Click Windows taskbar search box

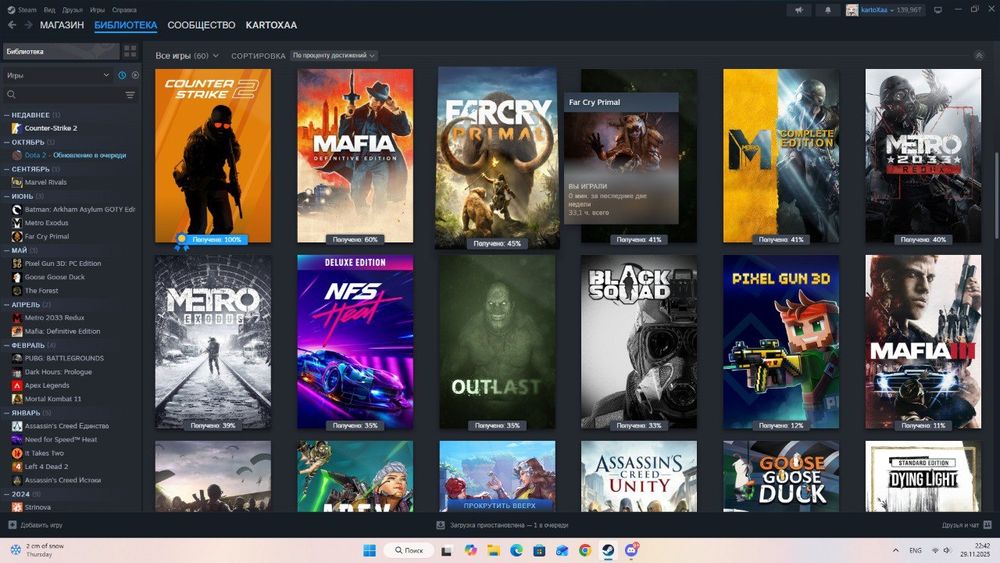409,550
